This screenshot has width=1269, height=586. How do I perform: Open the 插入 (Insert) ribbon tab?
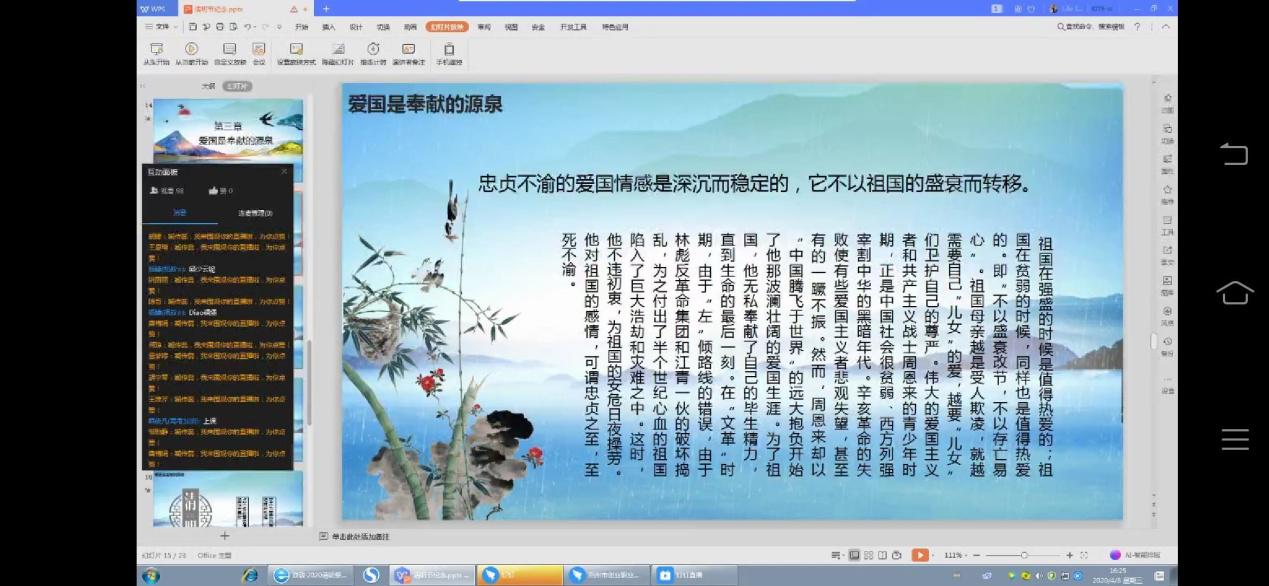coord(328,27)
